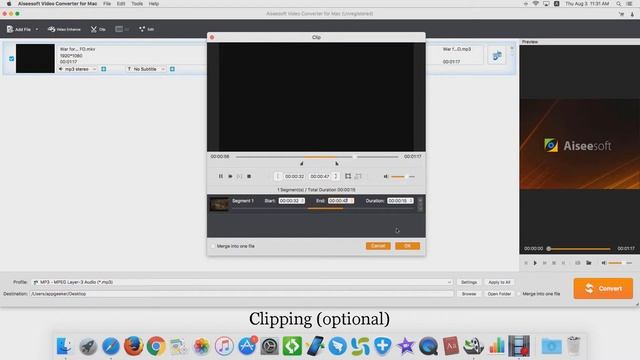Click the Cancel button in Clip dialog
640x360 pixels.
coord(378,246)
